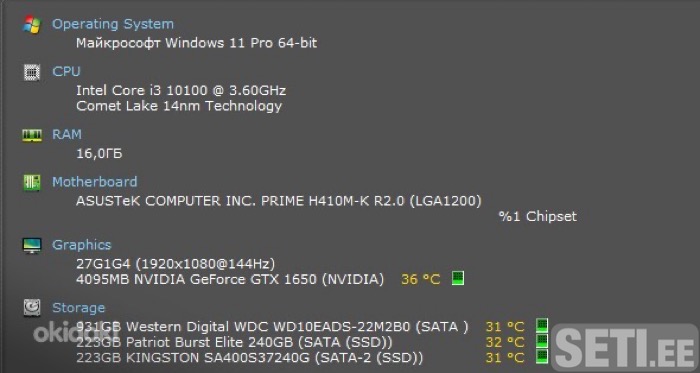
Task: Click the temperature indicator for Patriot Burst Elite
Action: (542, 341)
